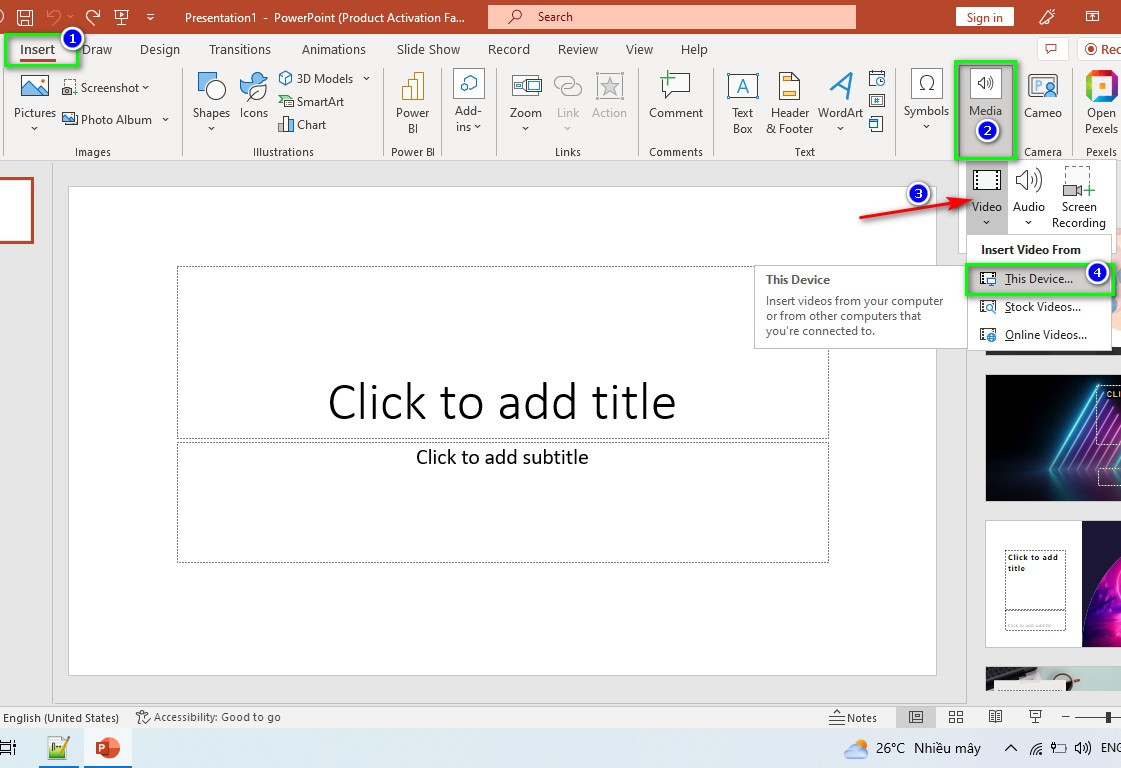Click the Cameo camera icon
1121x768 pixels.
pyautogui.click(x=1042, y=87)
